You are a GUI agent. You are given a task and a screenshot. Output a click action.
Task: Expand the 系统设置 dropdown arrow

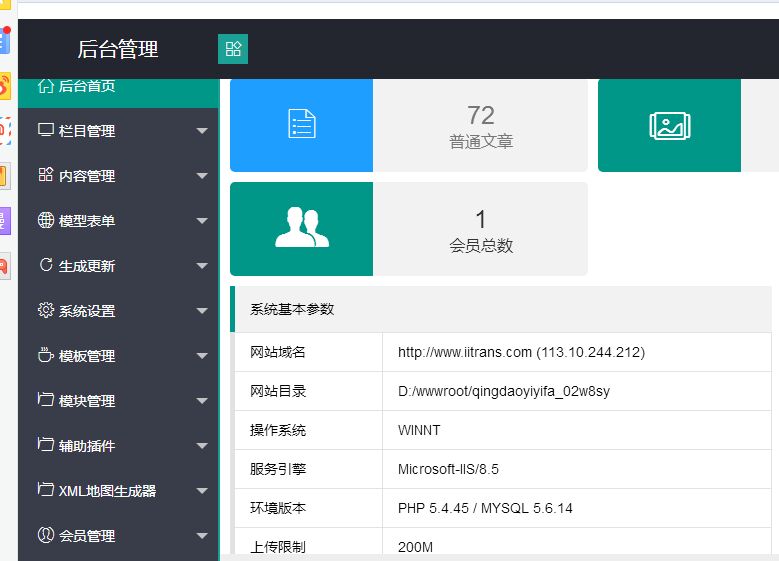coord(202,311)
